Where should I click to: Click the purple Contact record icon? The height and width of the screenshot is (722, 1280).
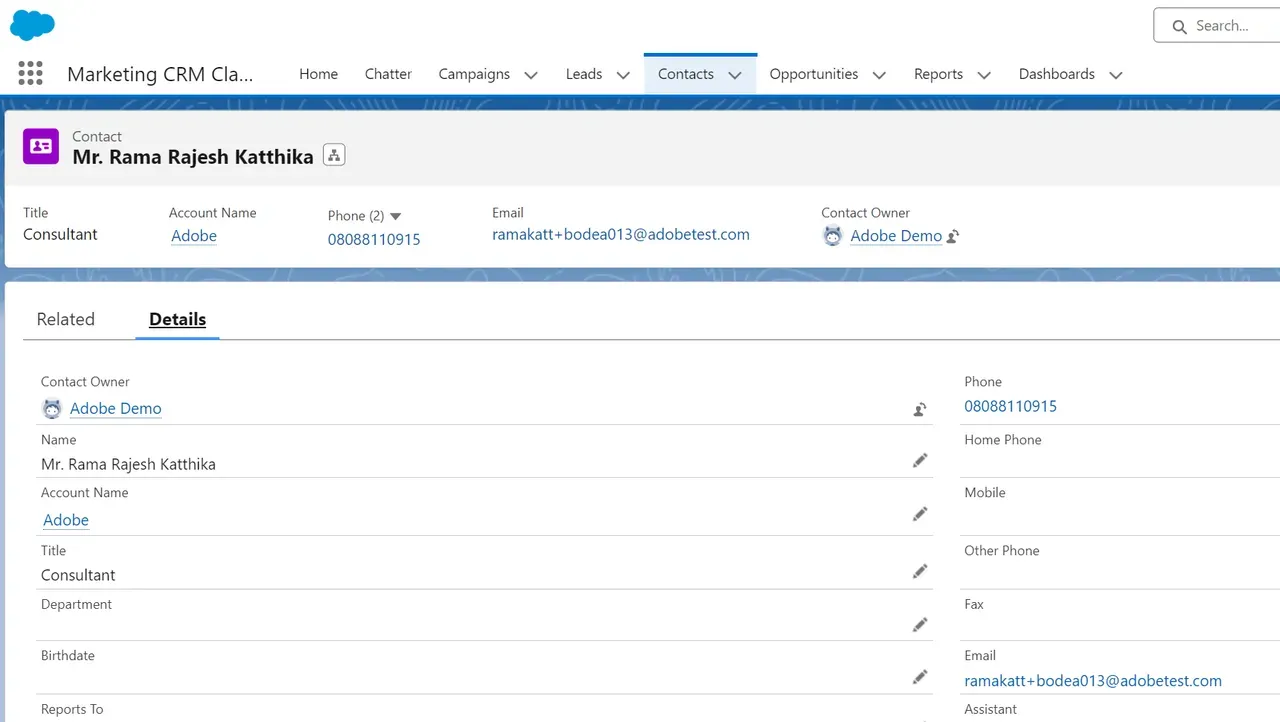point(41,146)
